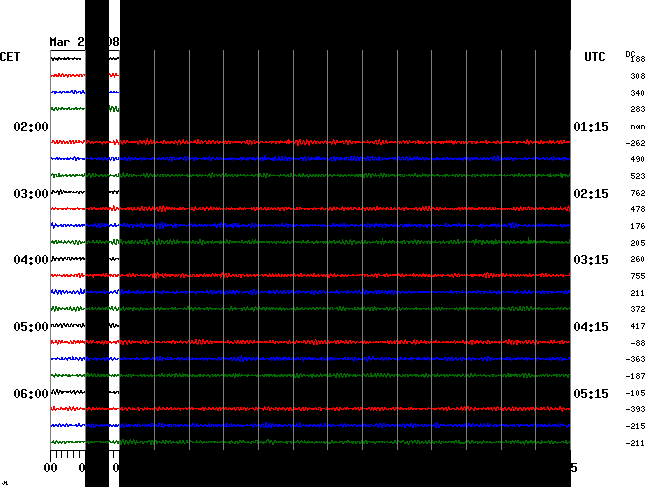Click the DC value -262
650x494 pixels.
click(x=635, y=143)
